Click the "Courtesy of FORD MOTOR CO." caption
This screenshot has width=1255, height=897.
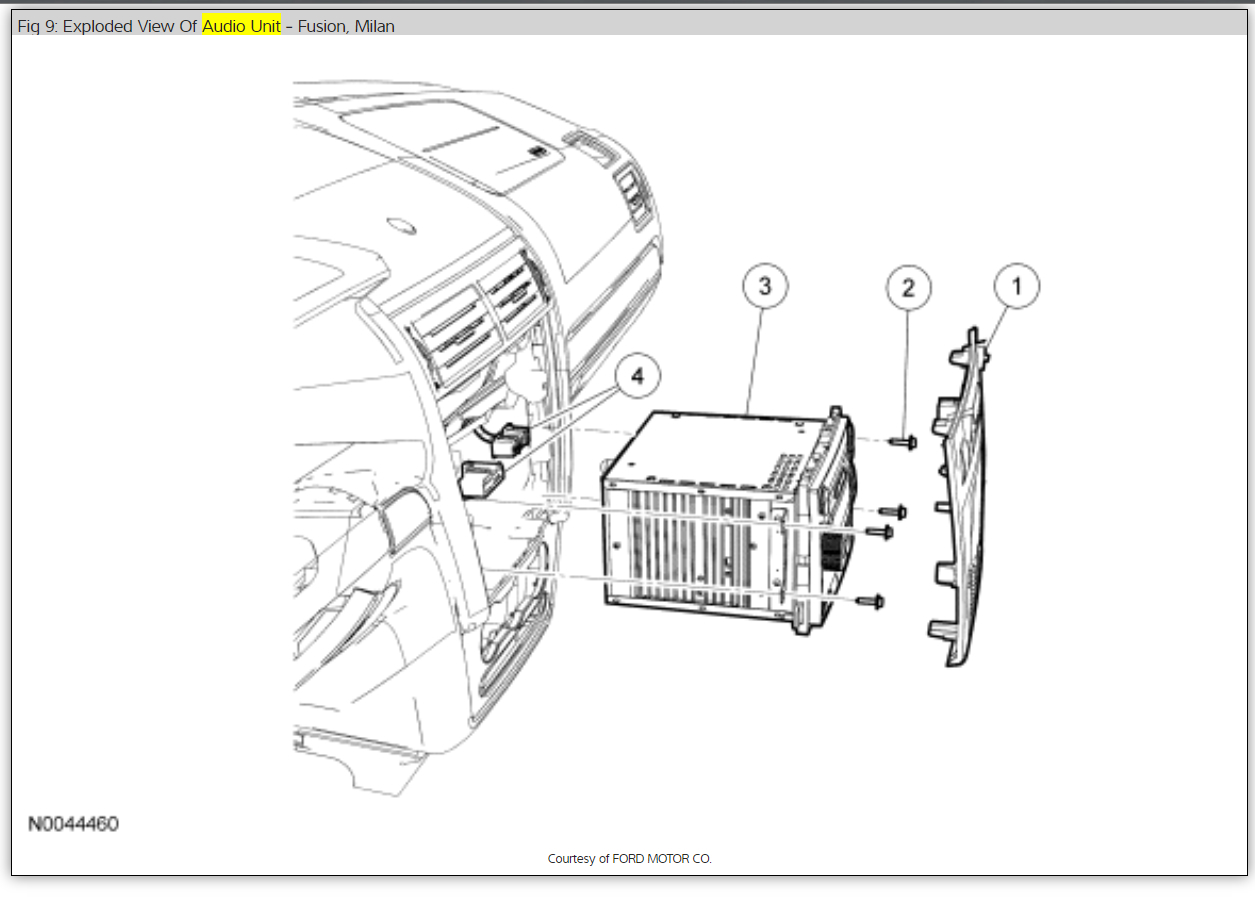pos(630,859)
